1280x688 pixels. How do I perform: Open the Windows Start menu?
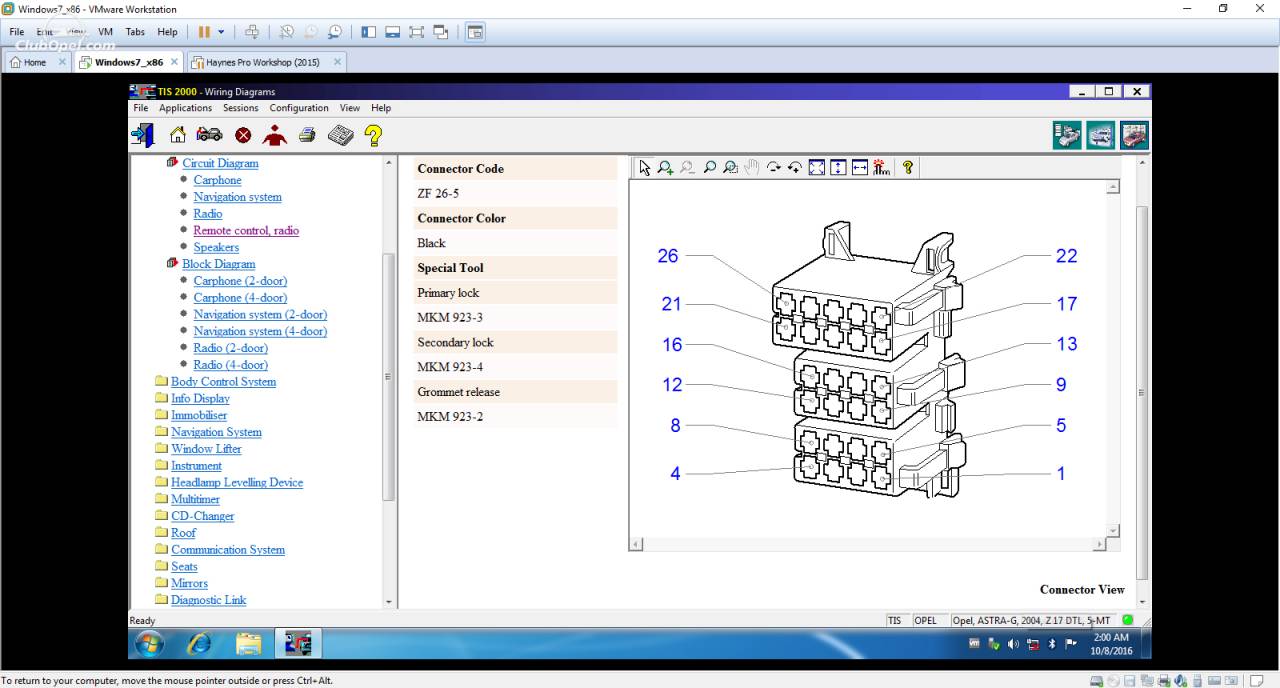click(x=148, y=644)
